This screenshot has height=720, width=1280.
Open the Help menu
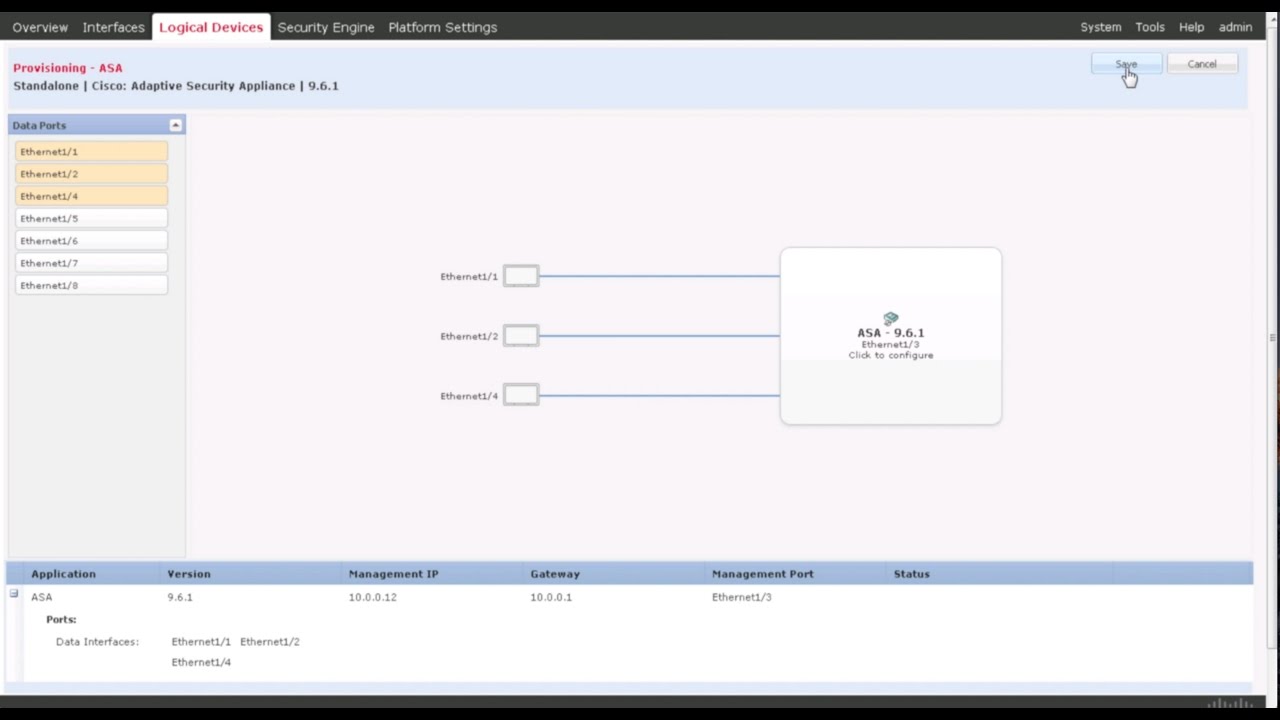tap(1191, 27)
